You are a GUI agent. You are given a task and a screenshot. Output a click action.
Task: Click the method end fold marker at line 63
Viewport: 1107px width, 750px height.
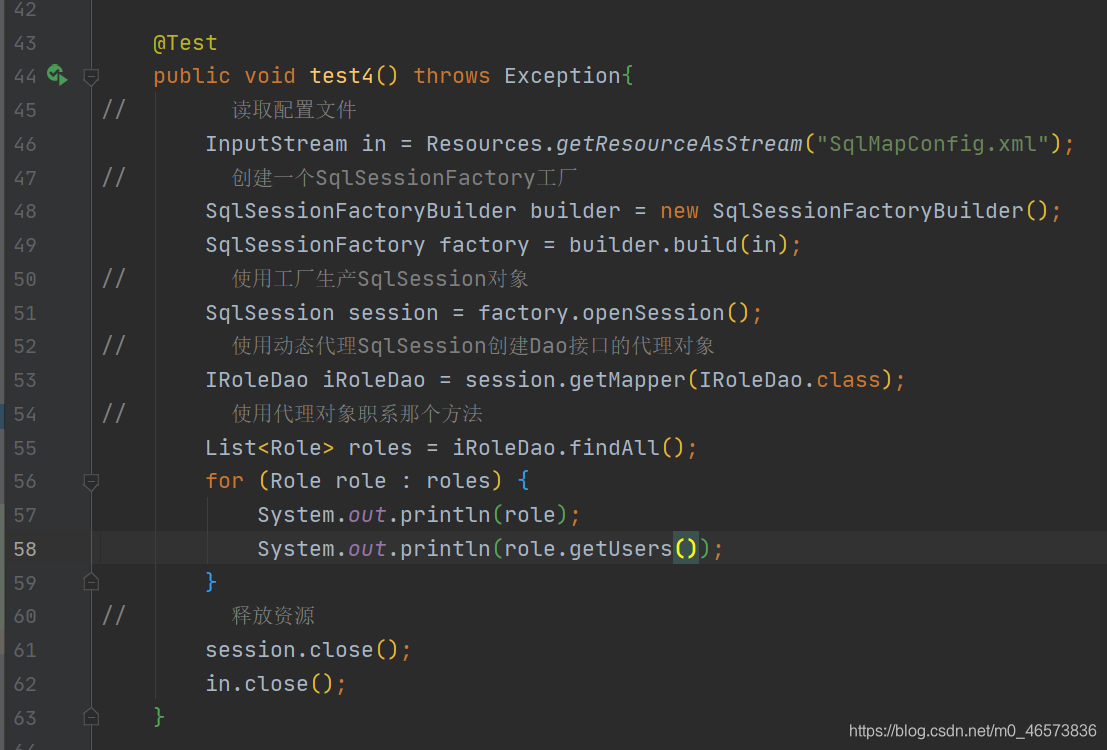pos(91,717)
